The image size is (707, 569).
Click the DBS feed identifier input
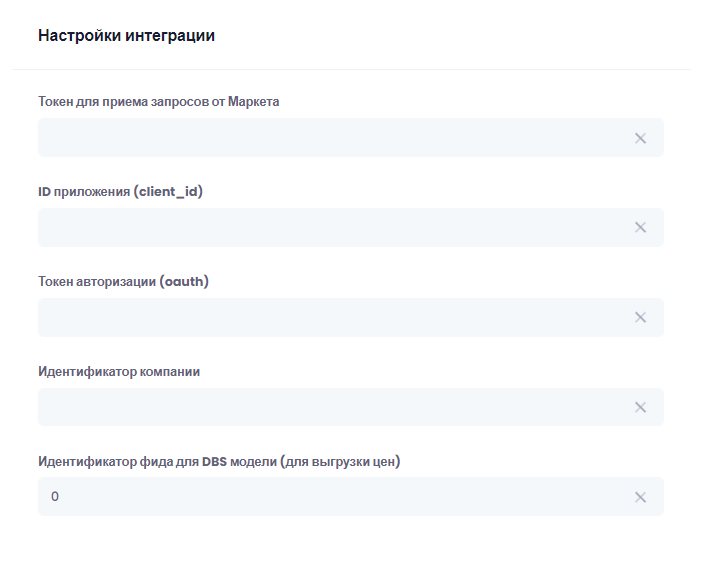click(330, 497)
